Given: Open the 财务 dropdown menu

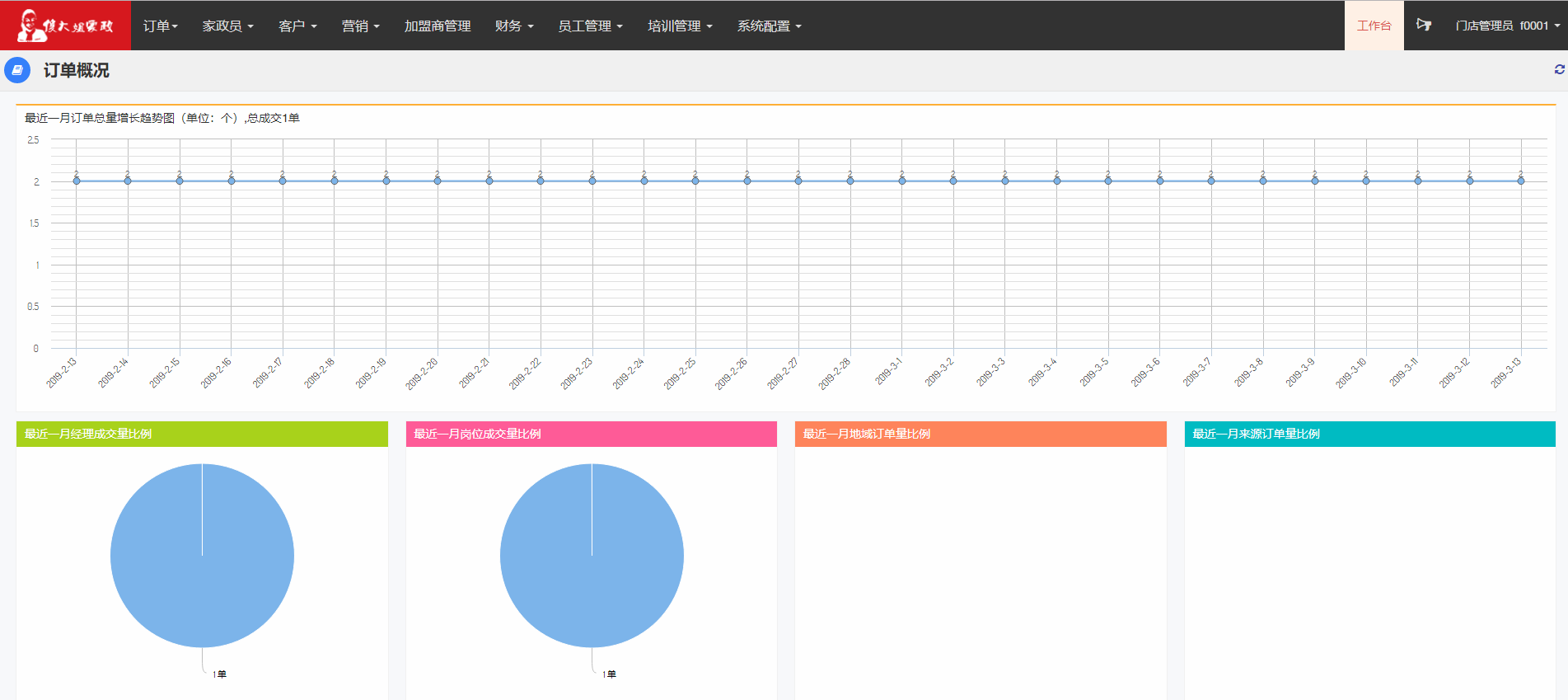Looking at the screenshot, I should coord(514,26).
